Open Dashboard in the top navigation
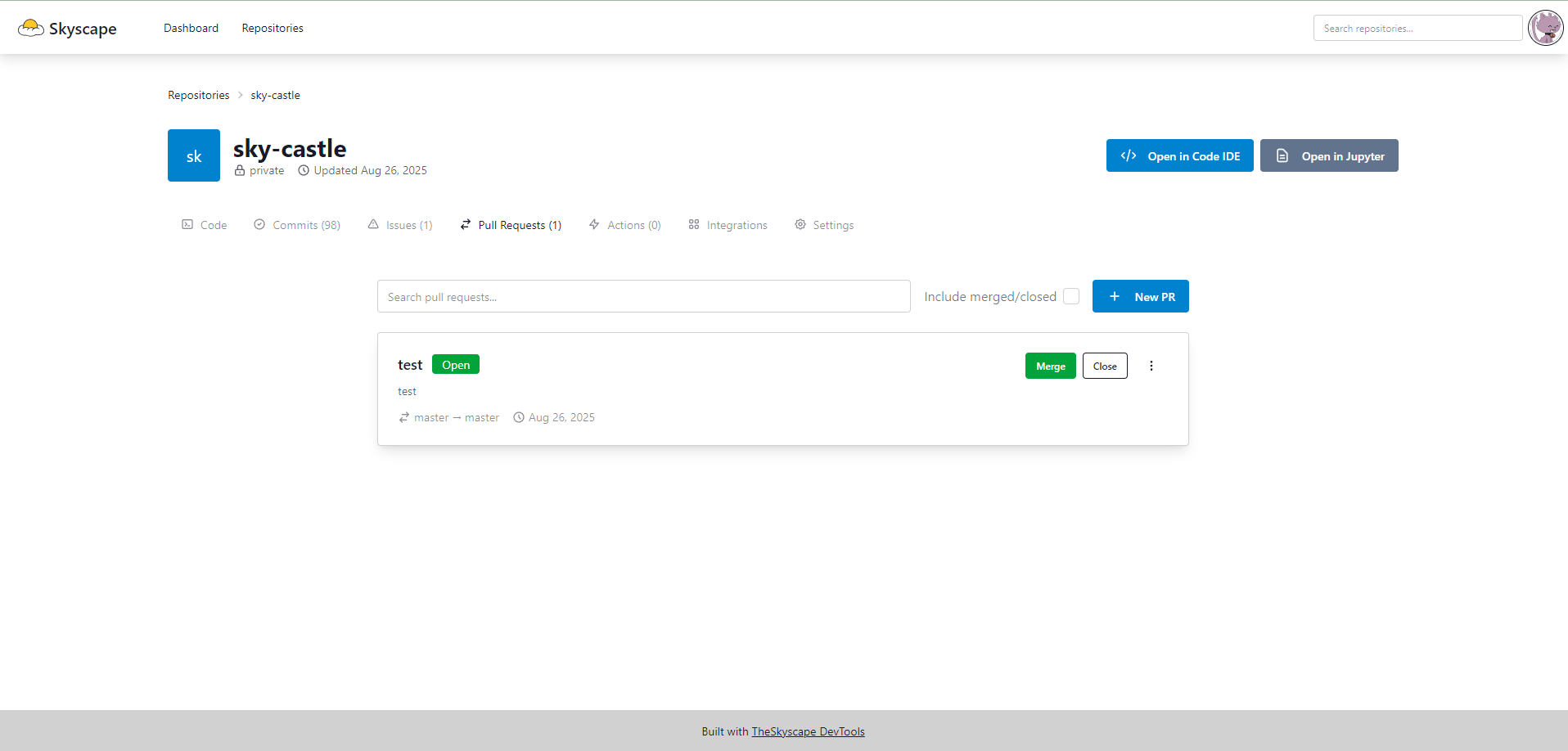This screenshot has height=751, width=1568. tap(191, 28)
